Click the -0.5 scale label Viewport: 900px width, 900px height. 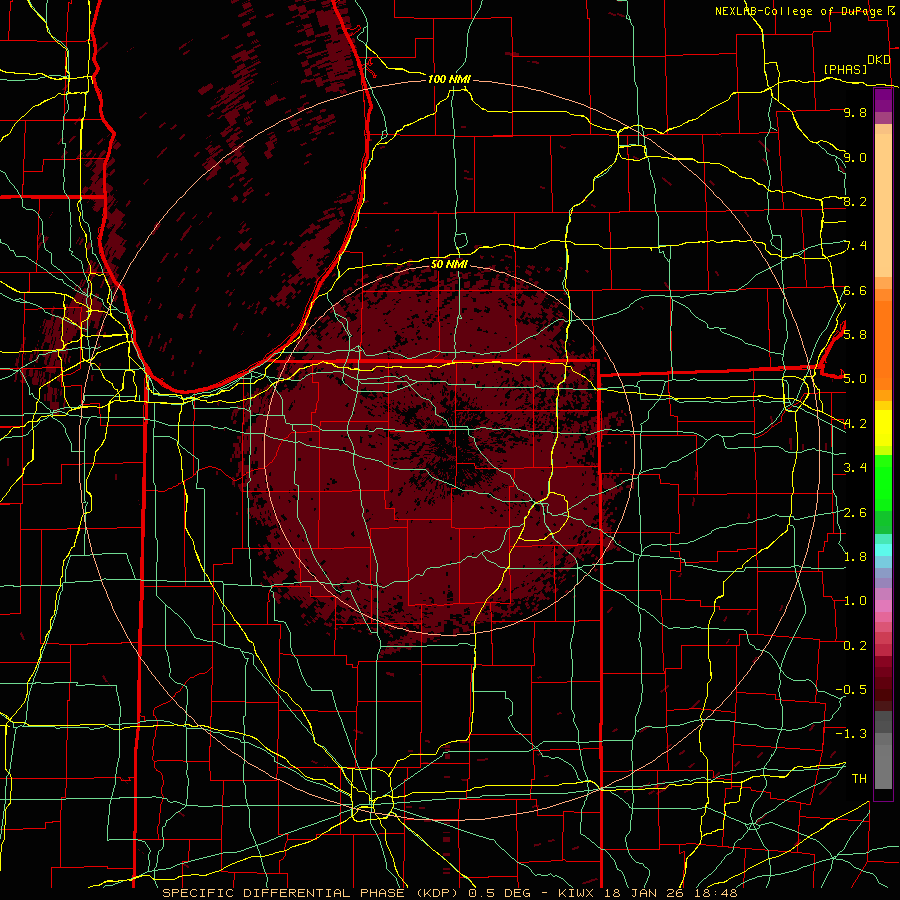click(851, 689)
